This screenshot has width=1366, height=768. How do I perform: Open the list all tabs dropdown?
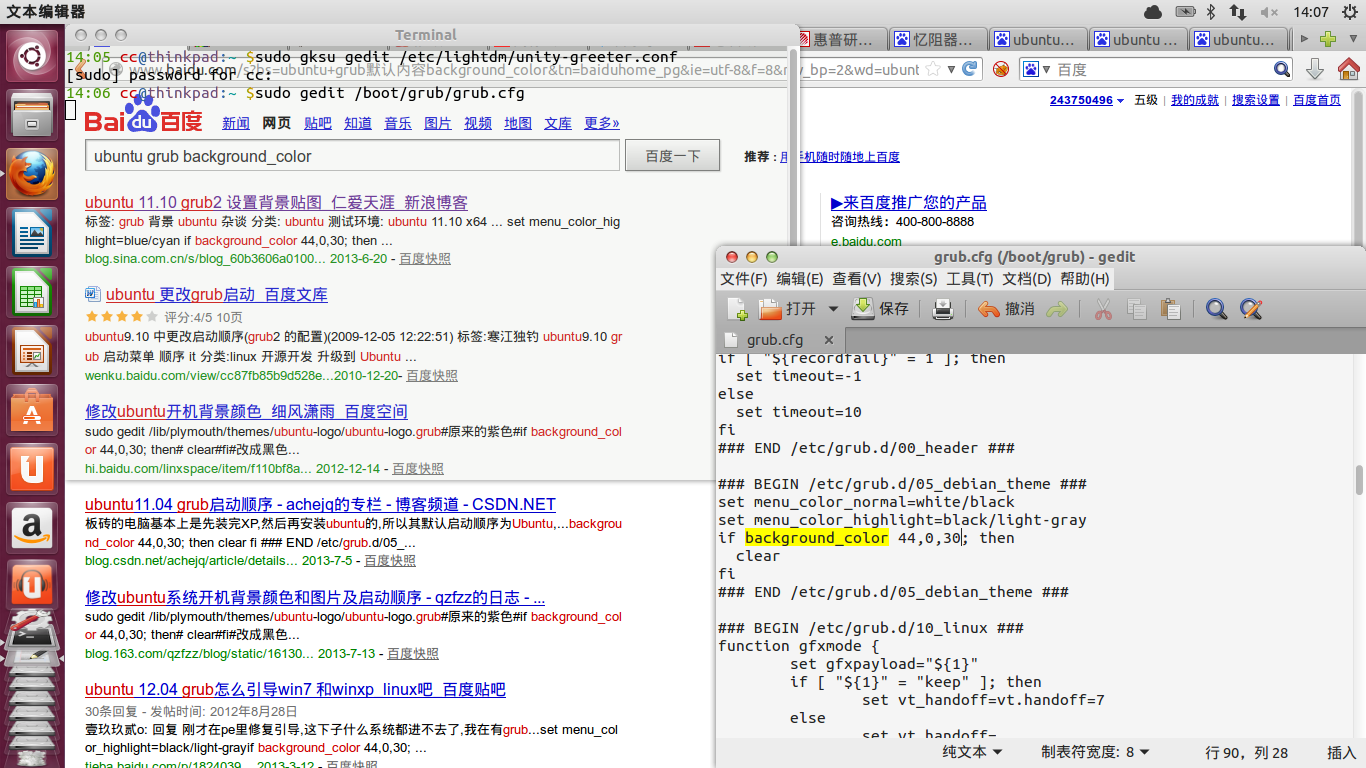pos(1351,40)
